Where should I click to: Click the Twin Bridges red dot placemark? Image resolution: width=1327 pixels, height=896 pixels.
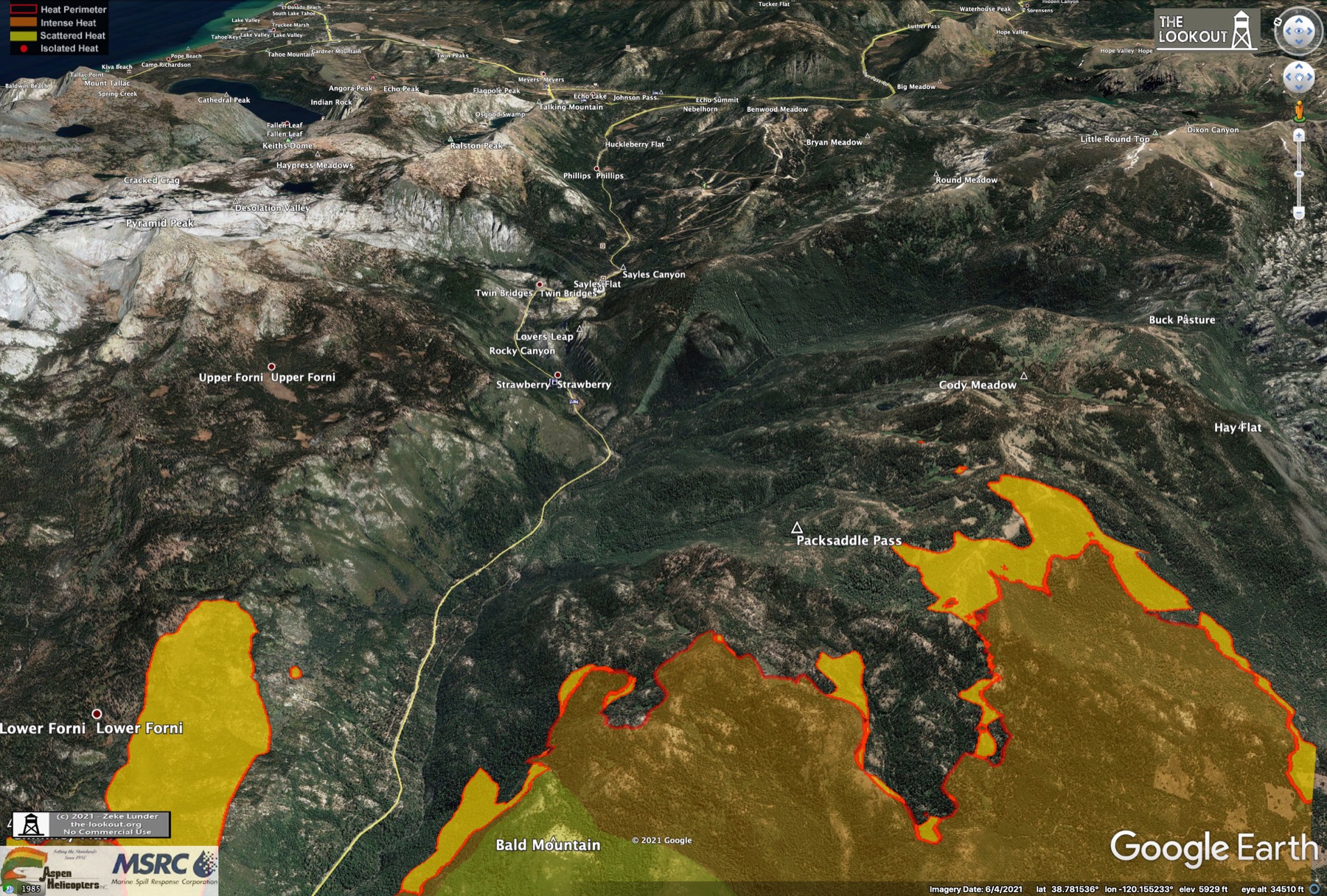[x=540, y=284]
